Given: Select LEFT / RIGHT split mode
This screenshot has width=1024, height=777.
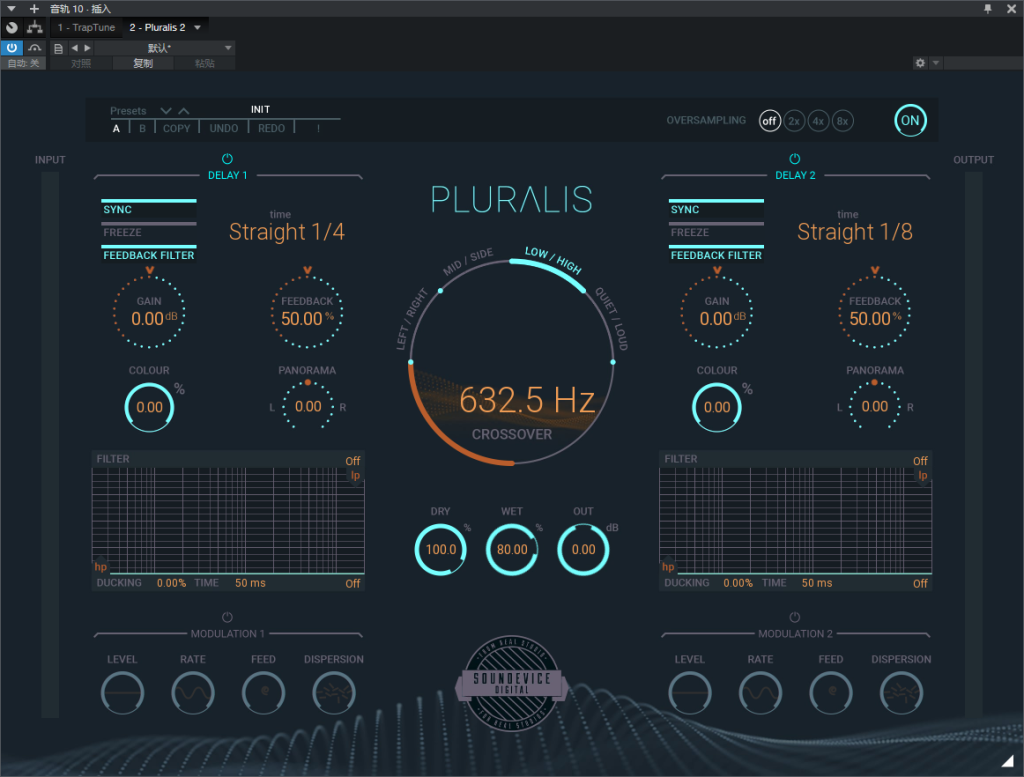Looking at the screenshot, I should click(x=411, y=319).
